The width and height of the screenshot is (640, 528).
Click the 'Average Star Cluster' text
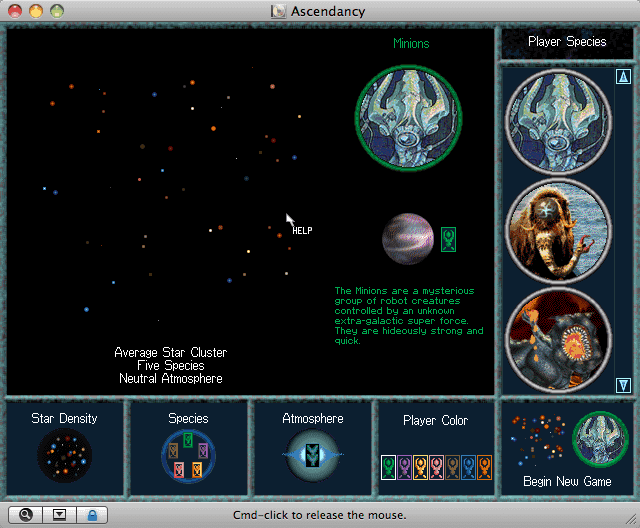[x=171, y=352]
